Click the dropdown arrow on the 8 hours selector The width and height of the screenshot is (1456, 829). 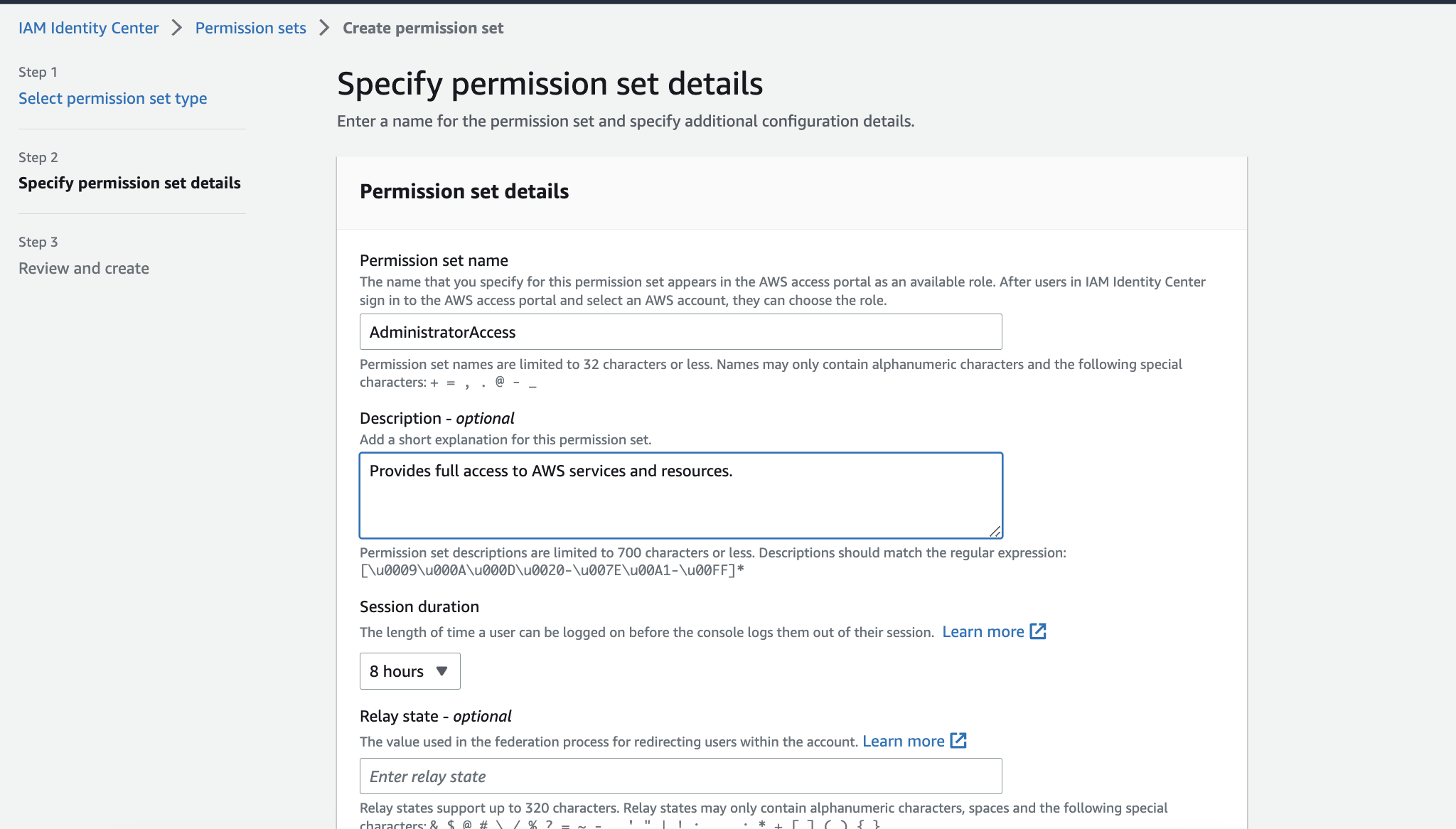(x=441, y=670)
